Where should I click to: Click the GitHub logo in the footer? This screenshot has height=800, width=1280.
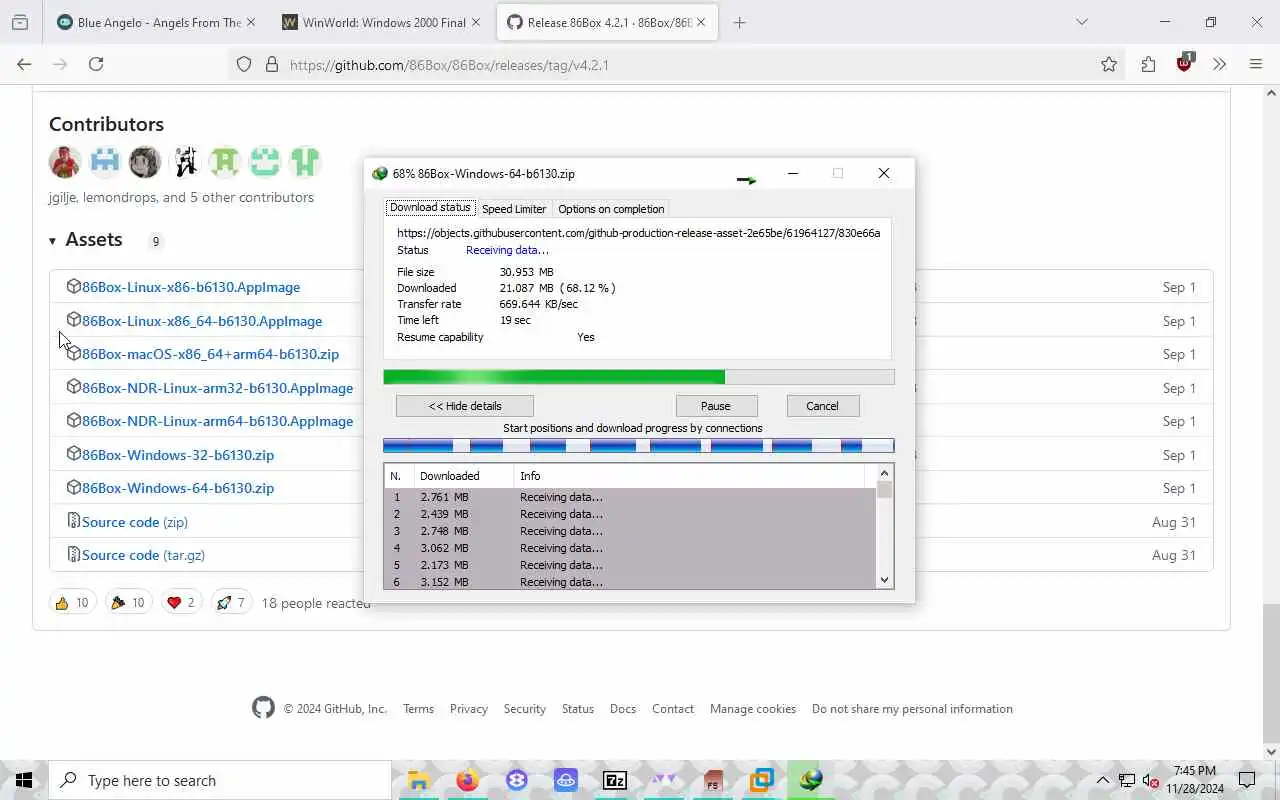(x=263, y=708)
